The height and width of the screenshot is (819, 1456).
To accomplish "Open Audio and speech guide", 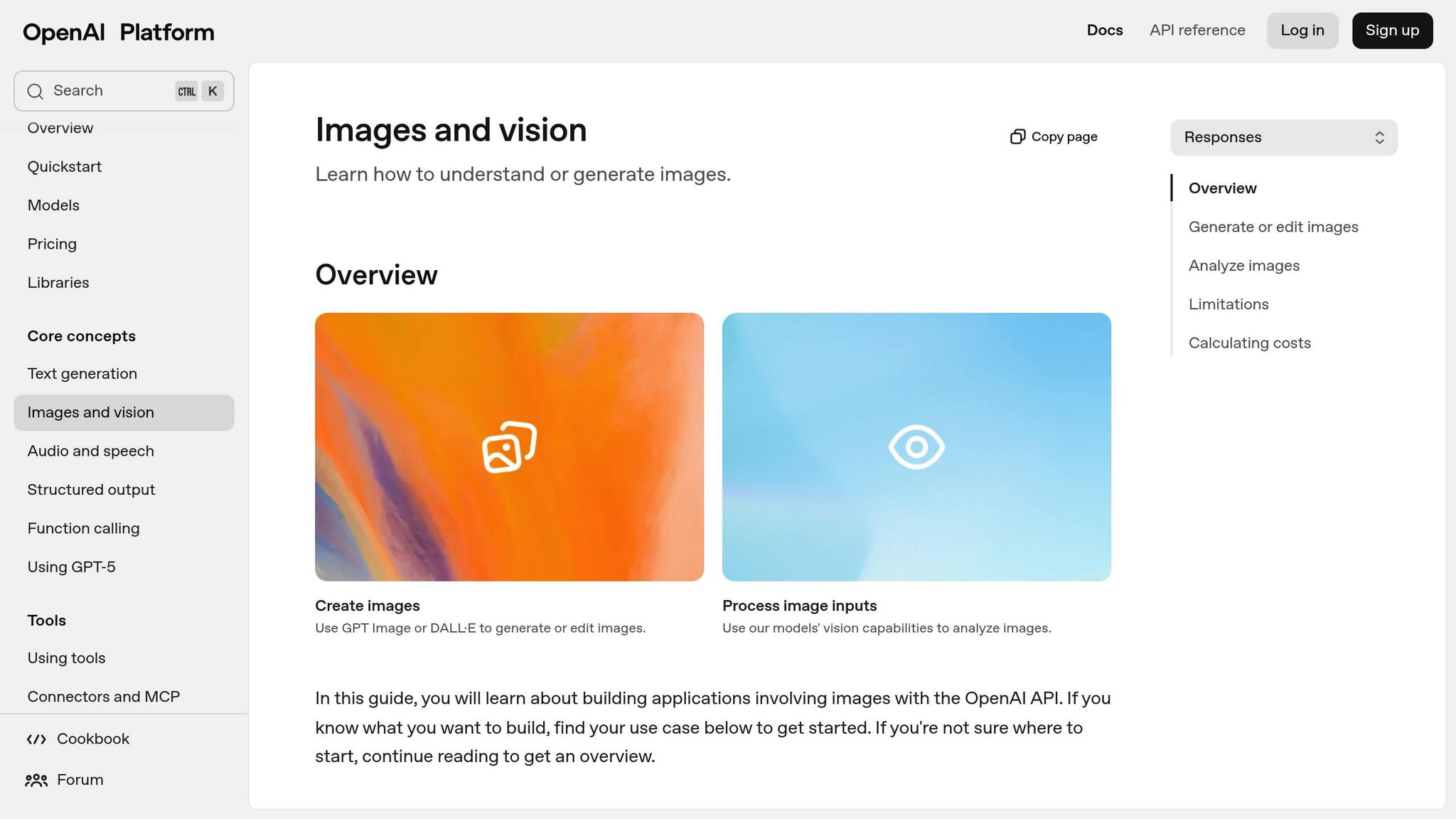I will tap(91, 451).
